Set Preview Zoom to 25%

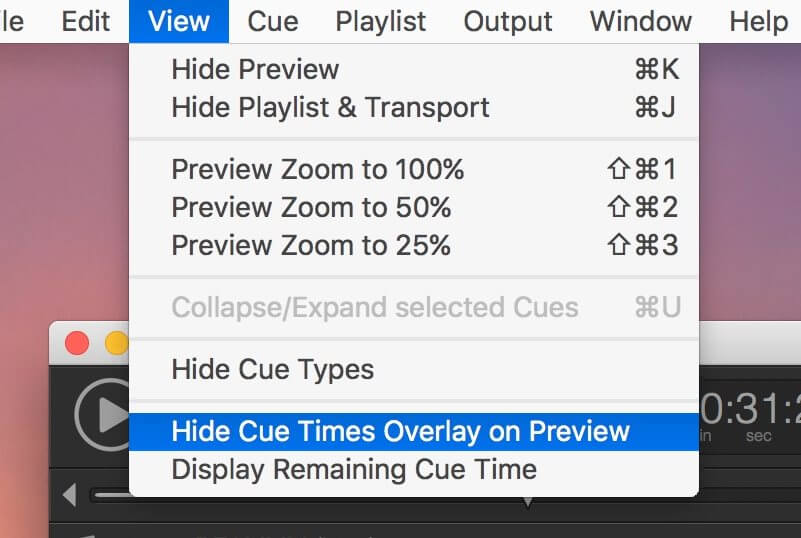click(414, 245)
